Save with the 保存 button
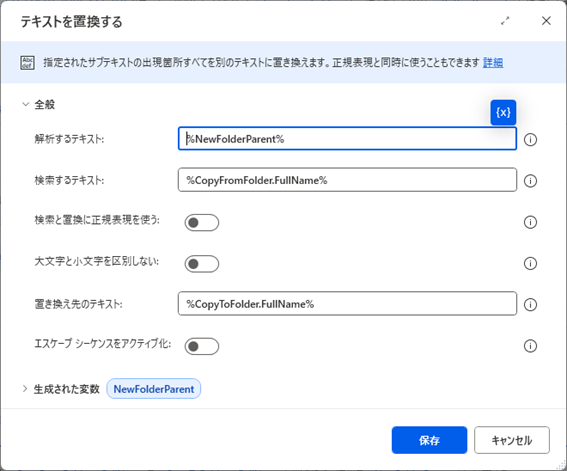This screenshot has width=567, height=471. (429, 440)
